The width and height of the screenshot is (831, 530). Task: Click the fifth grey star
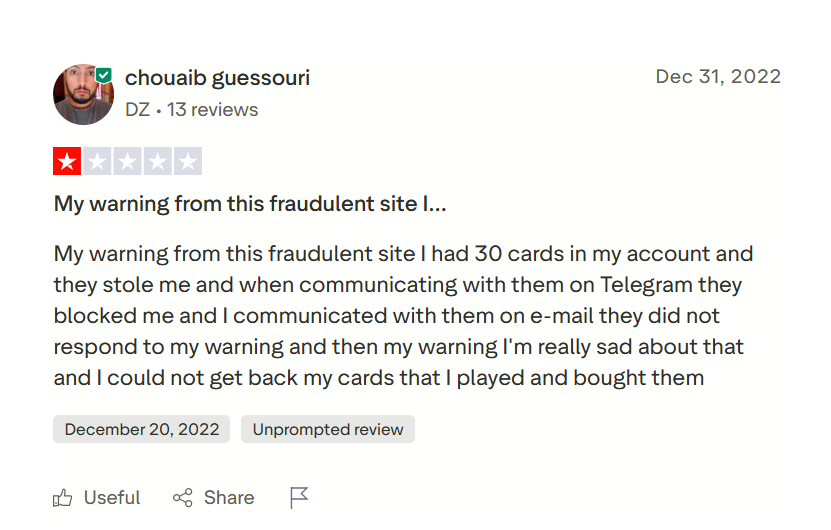(187, 162)
